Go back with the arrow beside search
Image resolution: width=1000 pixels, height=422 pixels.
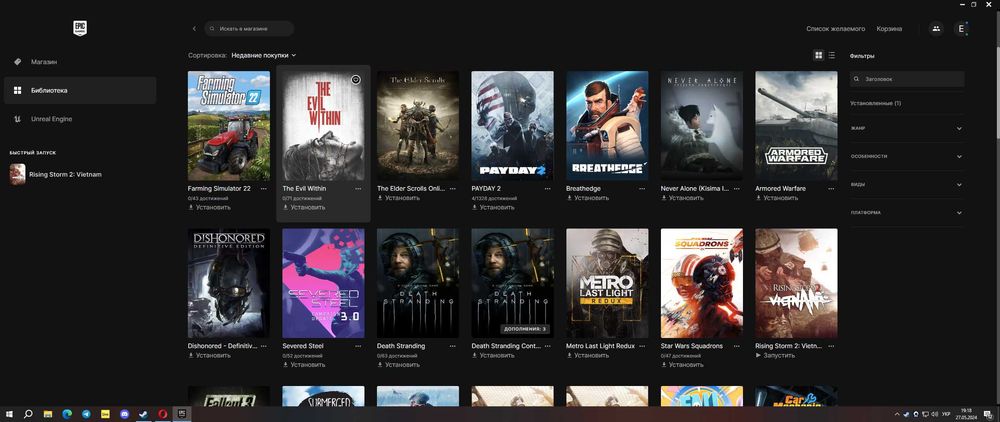click(195, 29)
